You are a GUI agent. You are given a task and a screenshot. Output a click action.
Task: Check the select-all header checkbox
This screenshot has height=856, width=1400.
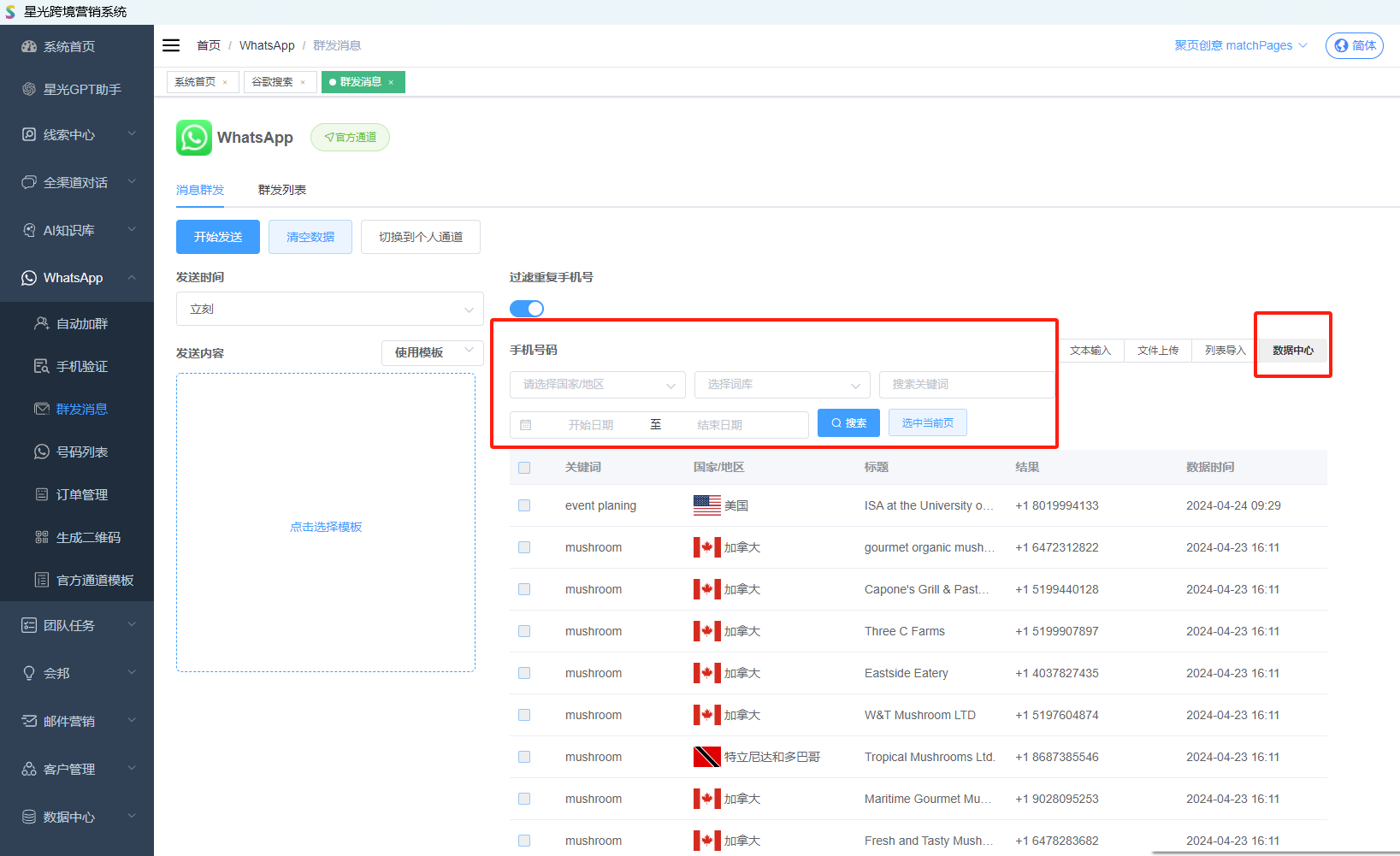[x=524, y=468]
